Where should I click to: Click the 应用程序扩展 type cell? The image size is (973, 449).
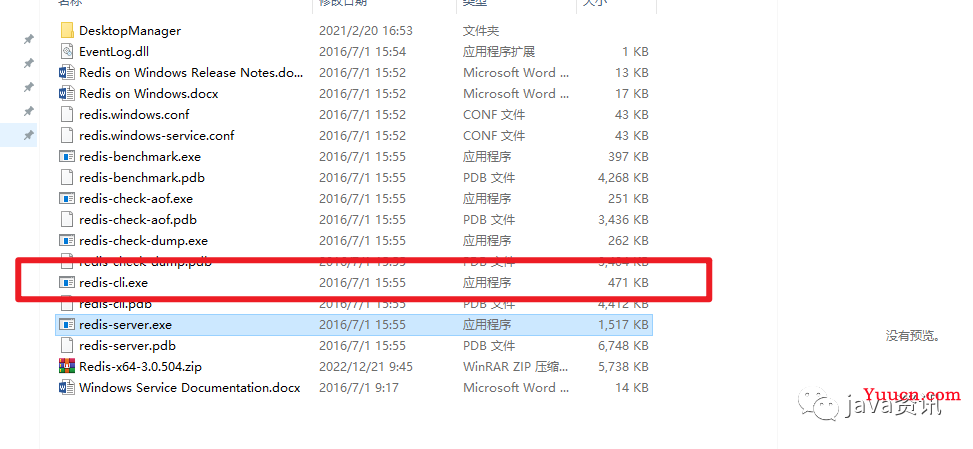pyautogui.click(x=499, y=51)
